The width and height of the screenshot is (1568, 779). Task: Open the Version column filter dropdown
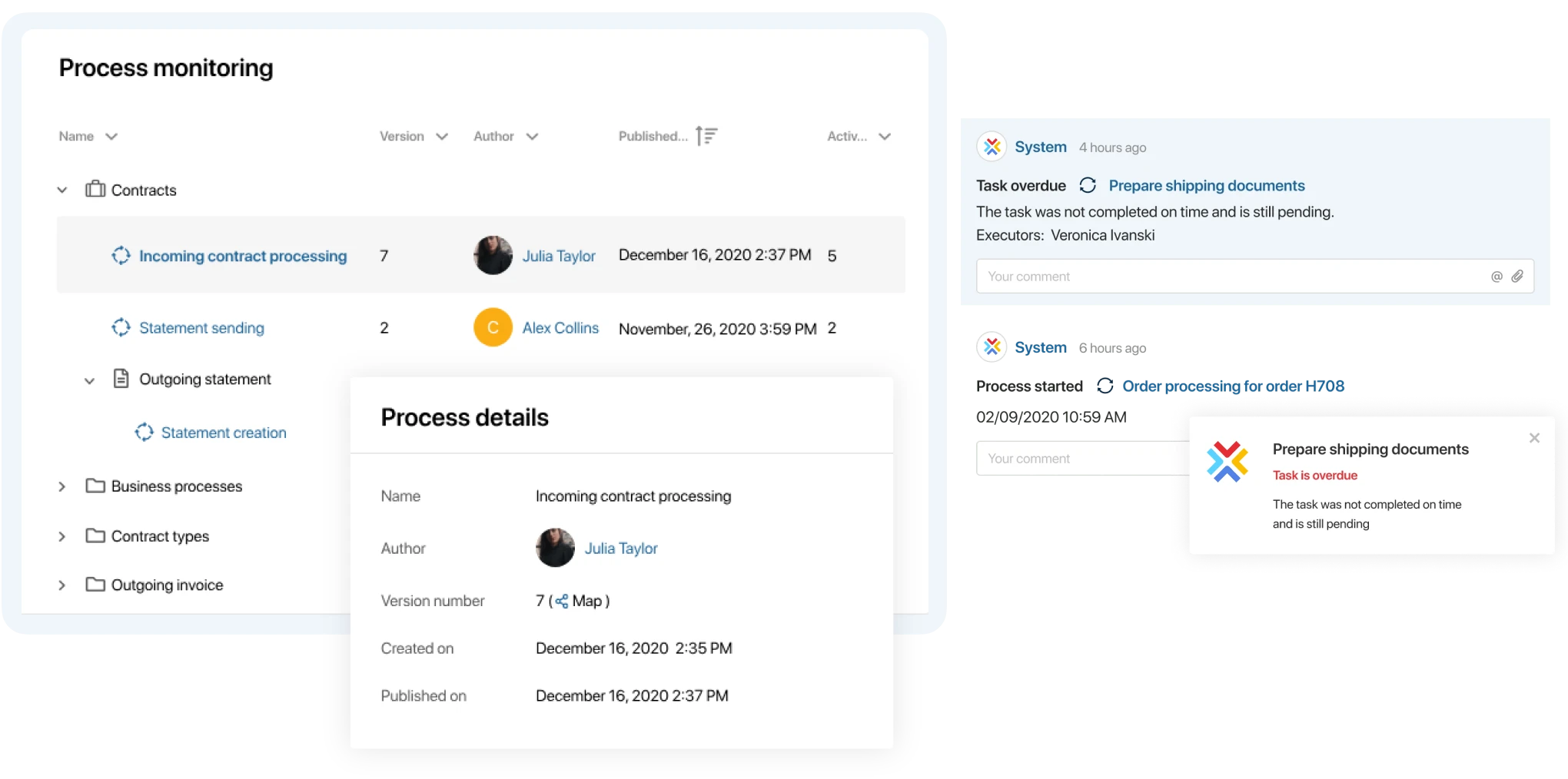pos(442,137)
